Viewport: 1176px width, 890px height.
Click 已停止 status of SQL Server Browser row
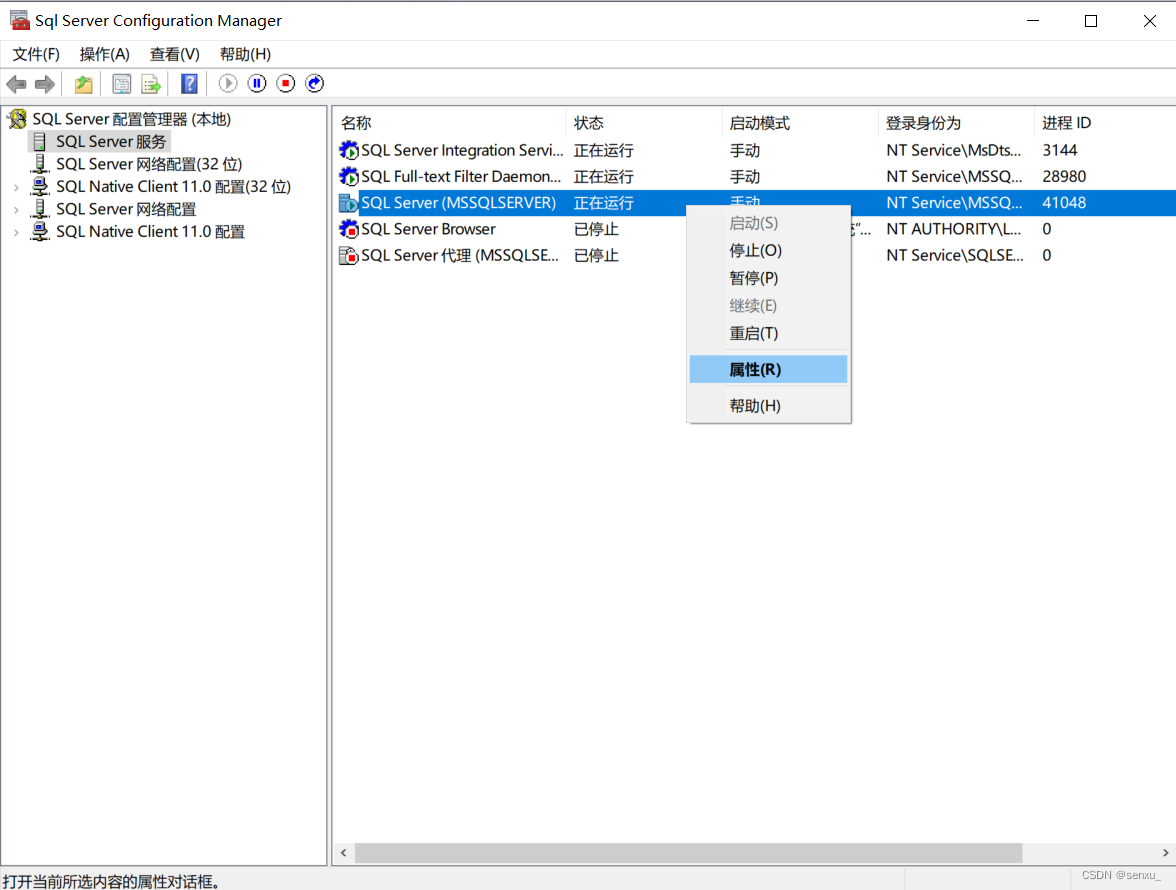(596, 229)
